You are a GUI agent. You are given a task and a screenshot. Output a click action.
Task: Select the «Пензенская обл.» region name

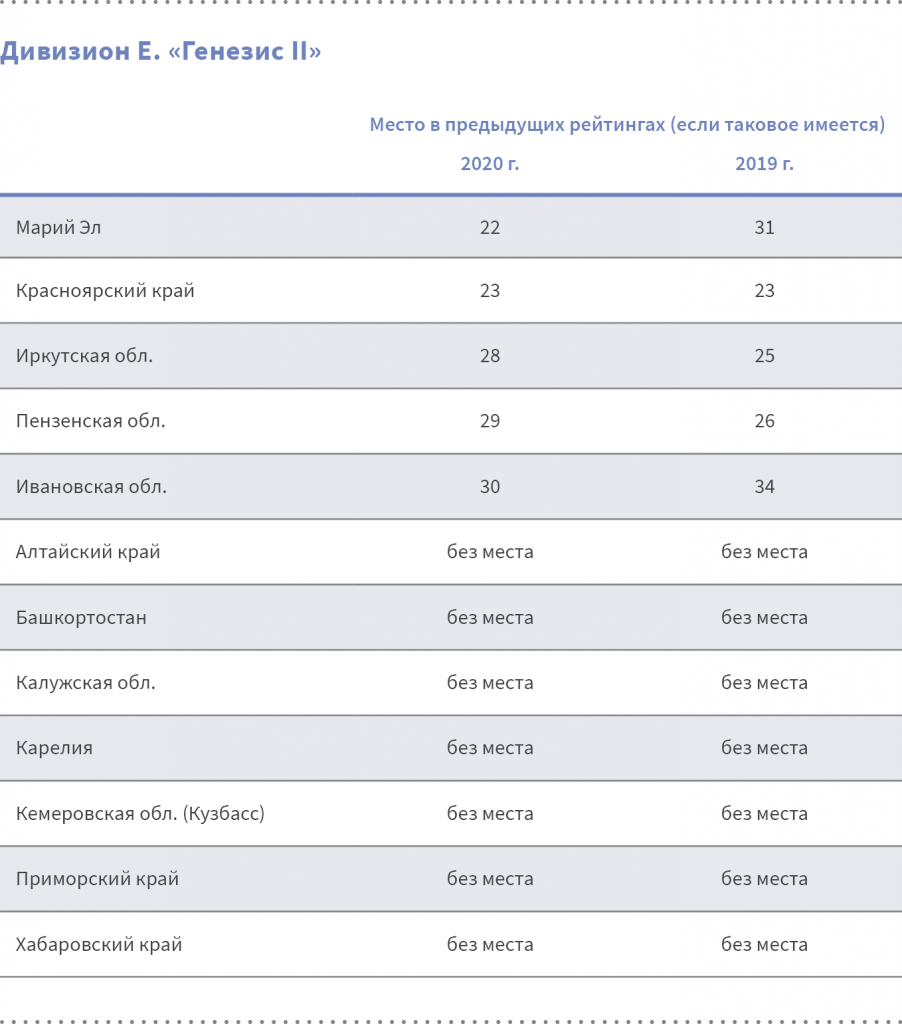click(90, 421)
